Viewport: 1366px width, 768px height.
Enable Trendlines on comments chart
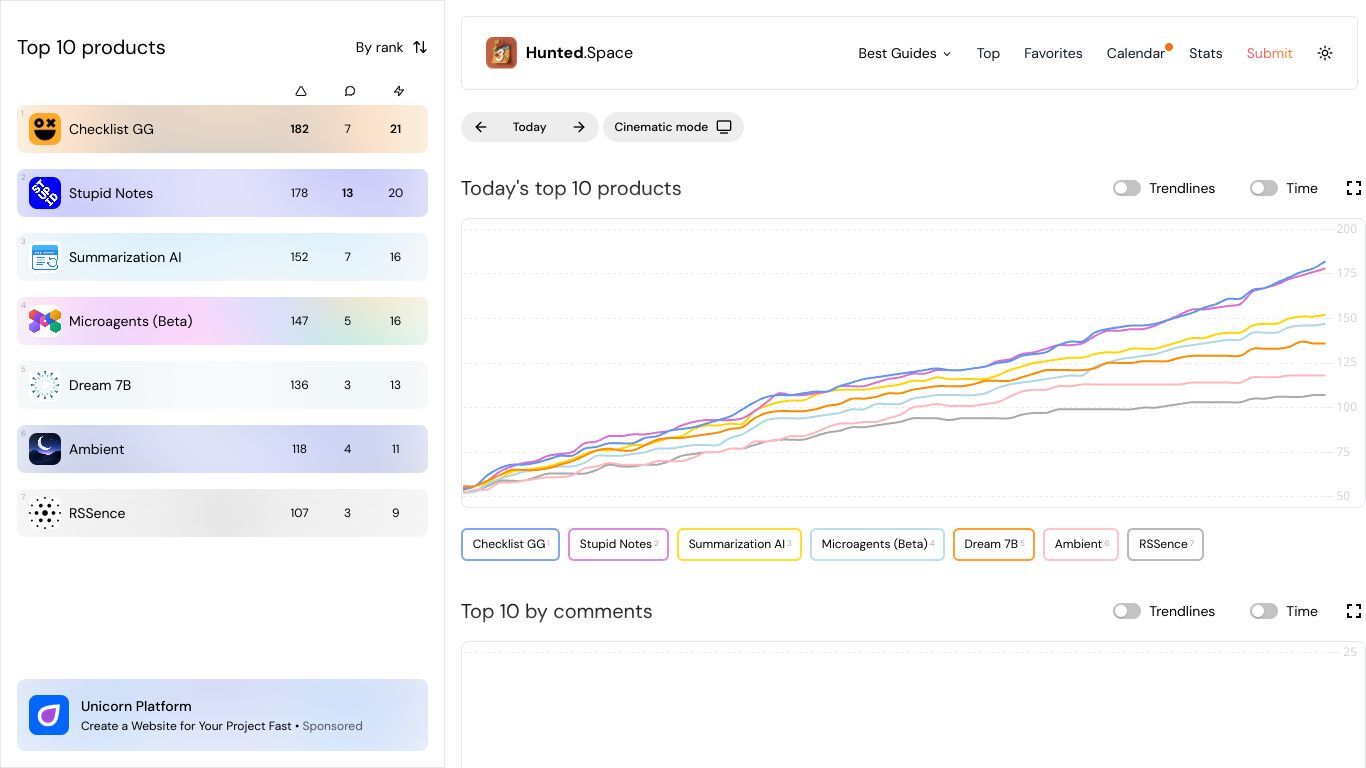pyautogui.click(x=1127, y=611)
